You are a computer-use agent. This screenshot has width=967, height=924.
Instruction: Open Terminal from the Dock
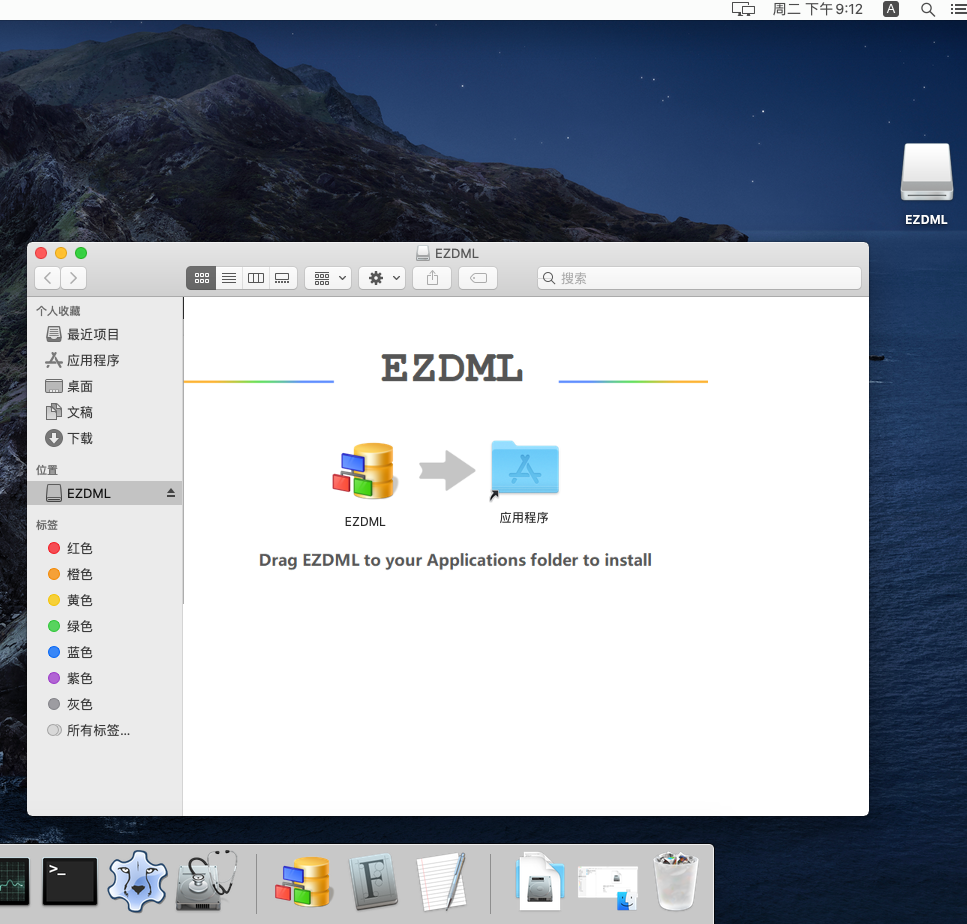70,881
